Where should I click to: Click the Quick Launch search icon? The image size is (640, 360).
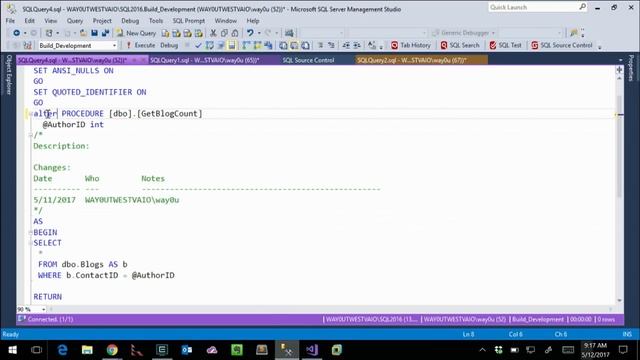click(582, 7)
